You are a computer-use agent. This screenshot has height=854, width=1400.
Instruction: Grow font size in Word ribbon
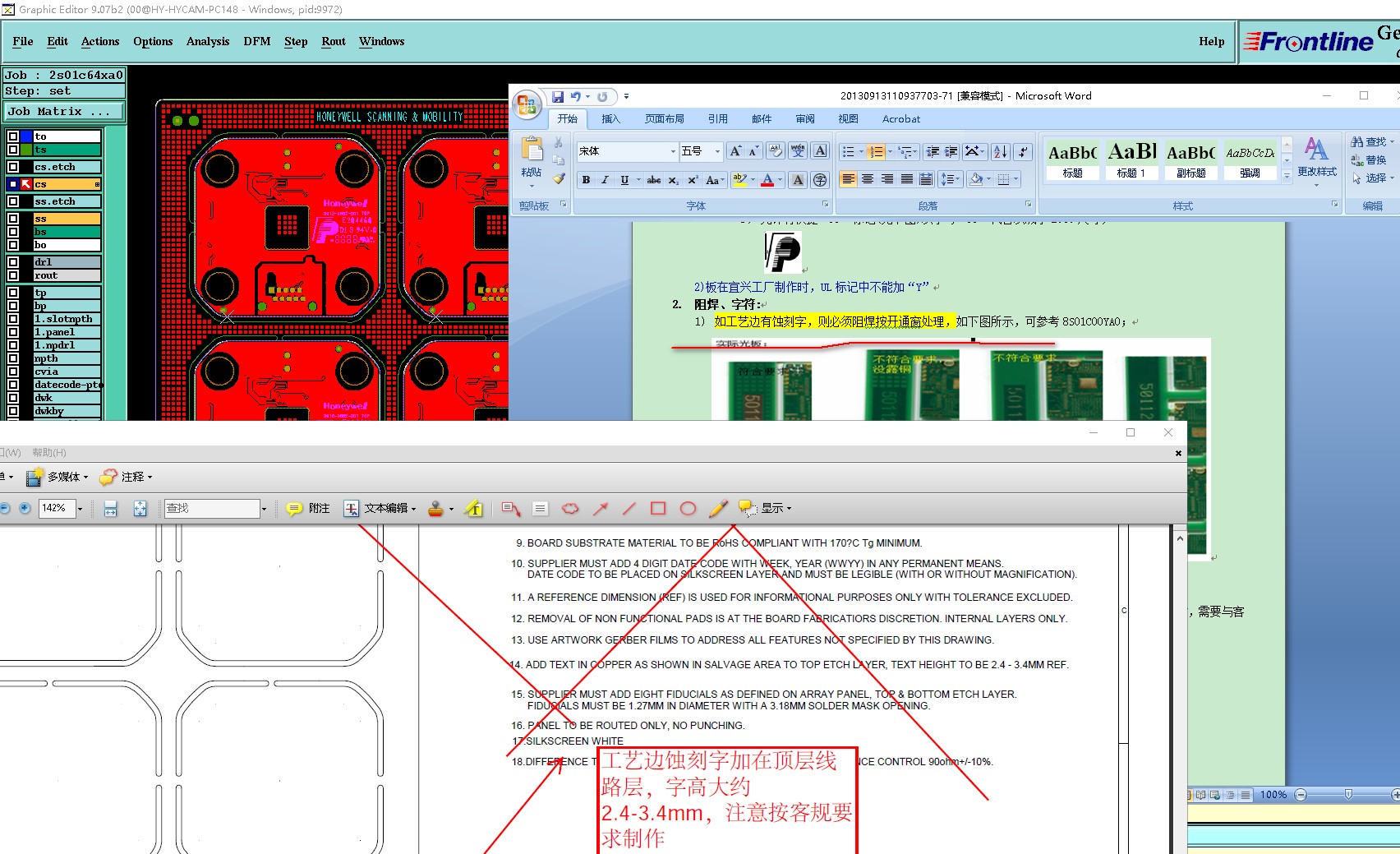[735, 151]
